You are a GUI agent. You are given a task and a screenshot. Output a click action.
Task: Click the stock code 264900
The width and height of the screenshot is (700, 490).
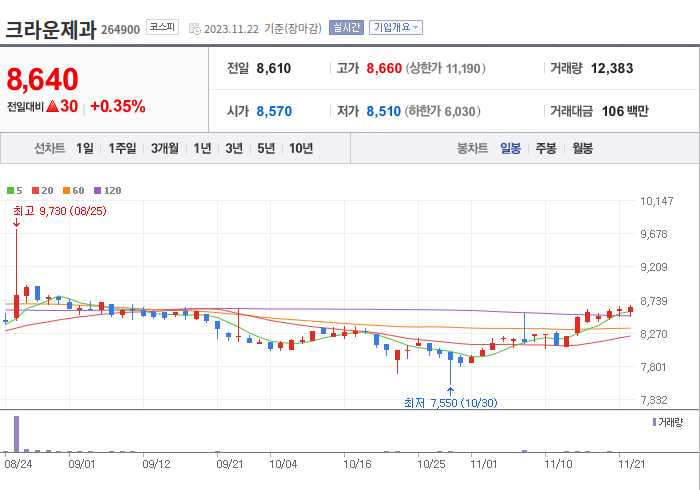[121, 30]
